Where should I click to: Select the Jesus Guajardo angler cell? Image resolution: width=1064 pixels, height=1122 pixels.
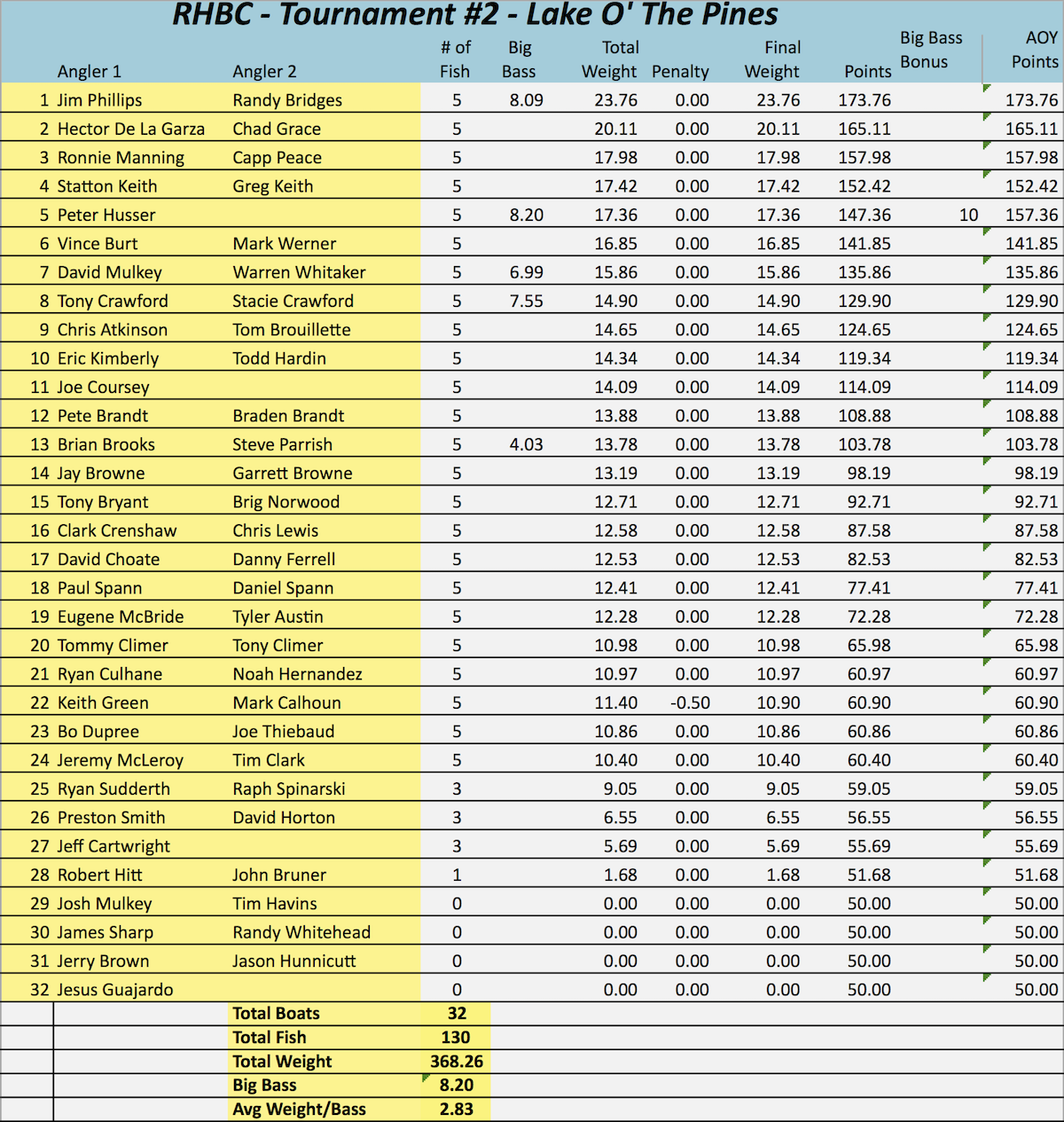click(115, 990)
